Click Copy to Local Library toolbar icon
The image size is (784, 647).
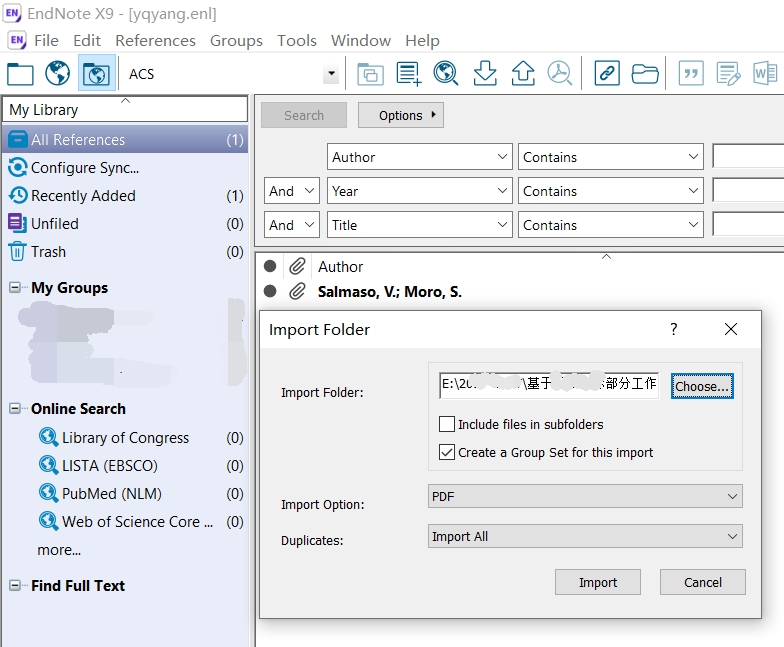click(x=370, y=74)
